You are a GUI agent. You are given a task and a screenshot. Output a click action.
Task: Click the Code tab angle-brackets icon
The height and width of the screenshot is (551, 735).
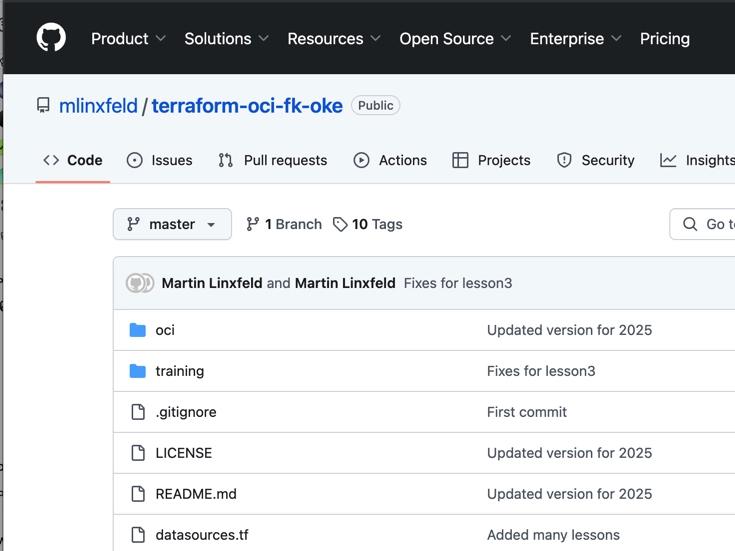click(51, 160)
